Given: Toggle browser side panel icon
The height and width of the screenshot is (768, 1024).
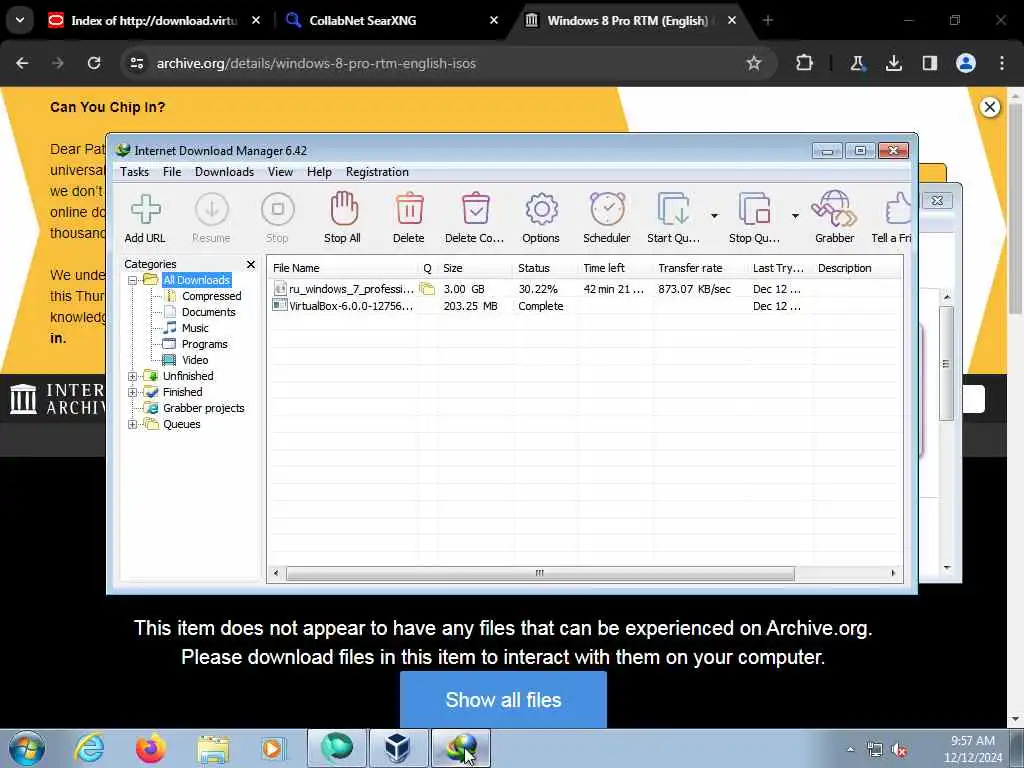Looking at the screenshot, I should coord(929,63).
